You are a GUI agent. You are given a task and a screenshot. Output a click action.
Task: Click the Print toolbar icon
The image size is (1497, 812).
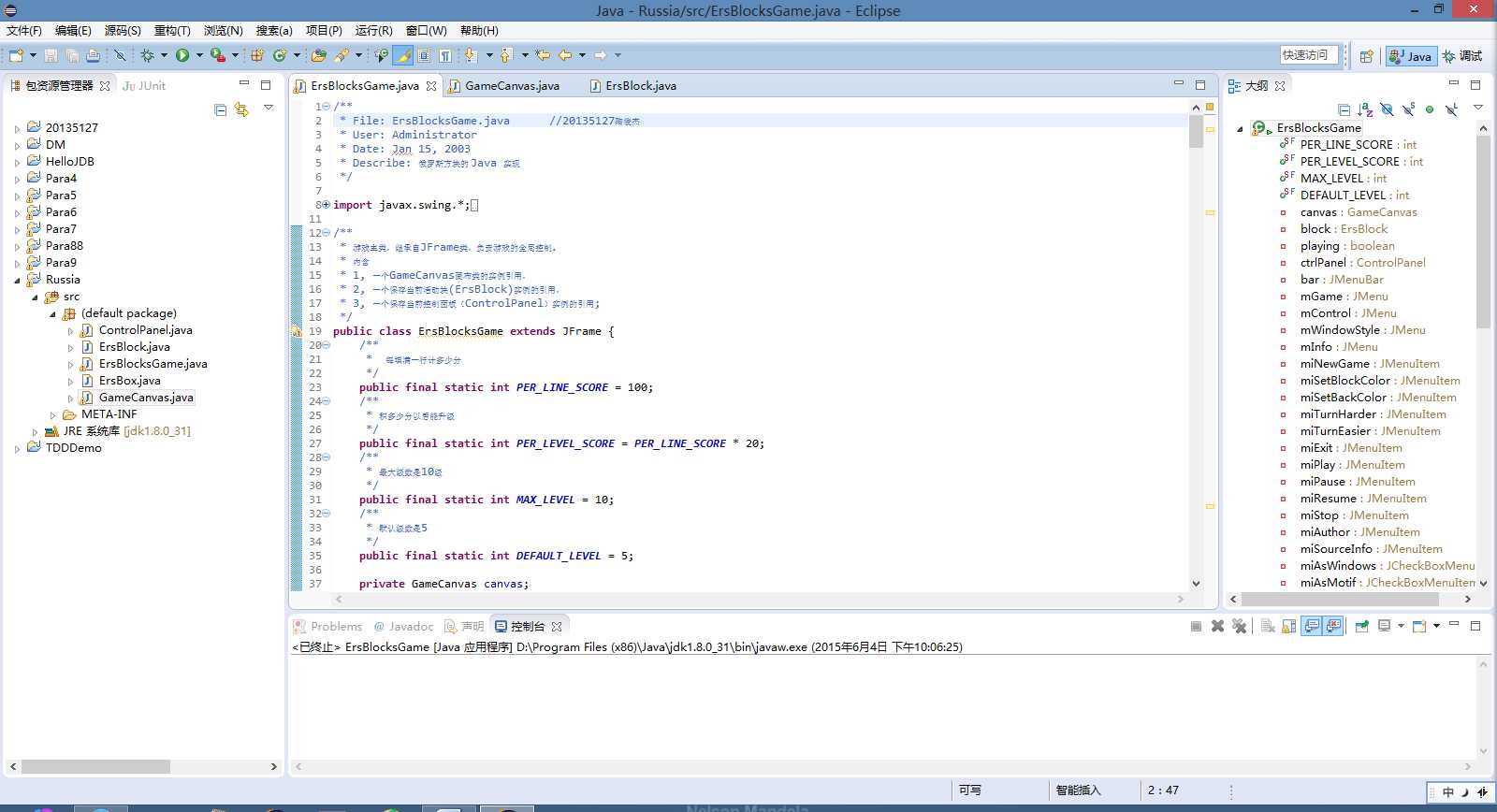[x=93, y=56]
